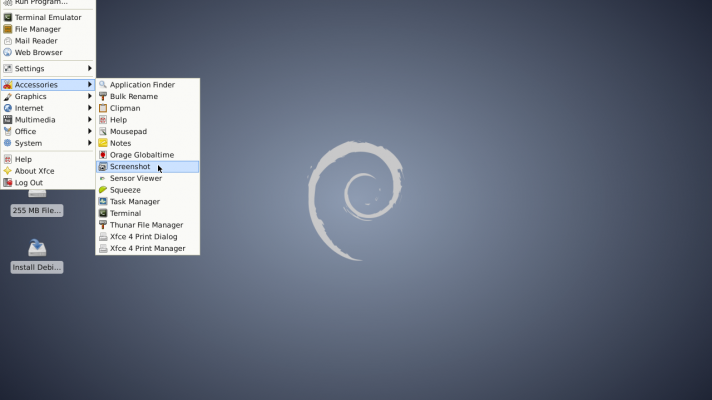Screen dimensions: 712x400
Task: Expand the System submenu
Action: [x=48, y=143]
